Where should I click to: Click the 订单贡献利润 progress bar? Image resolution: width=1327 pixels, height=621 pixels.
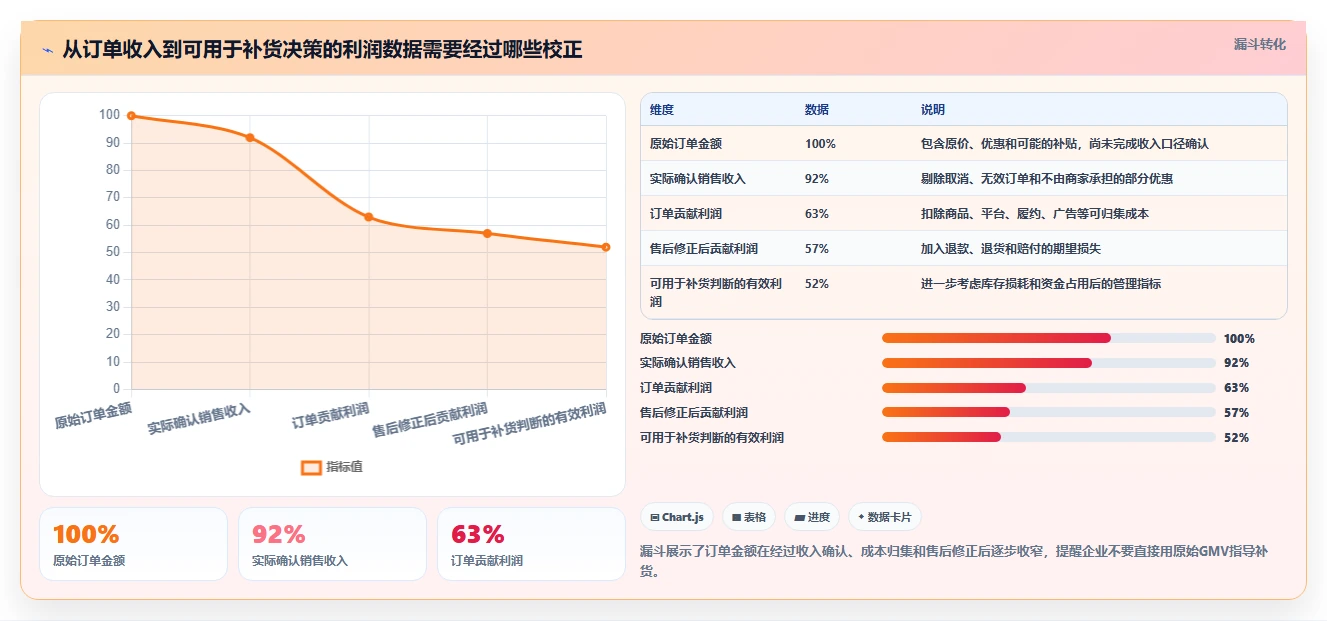point(1049,388)
